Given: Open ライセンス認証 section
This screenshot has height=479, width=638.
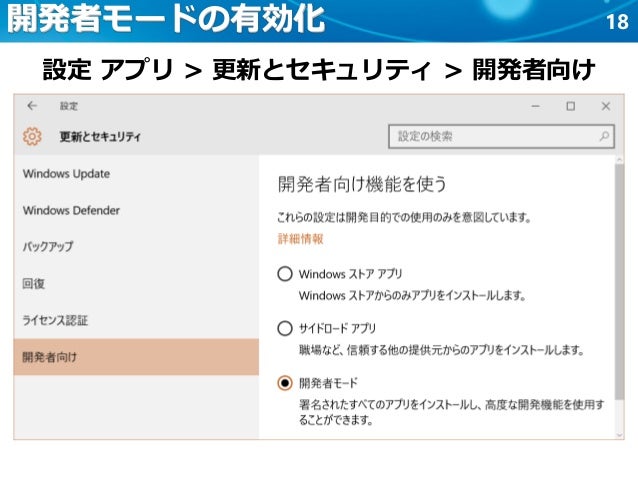Looking at the screenshot, I should coord(136,320).
